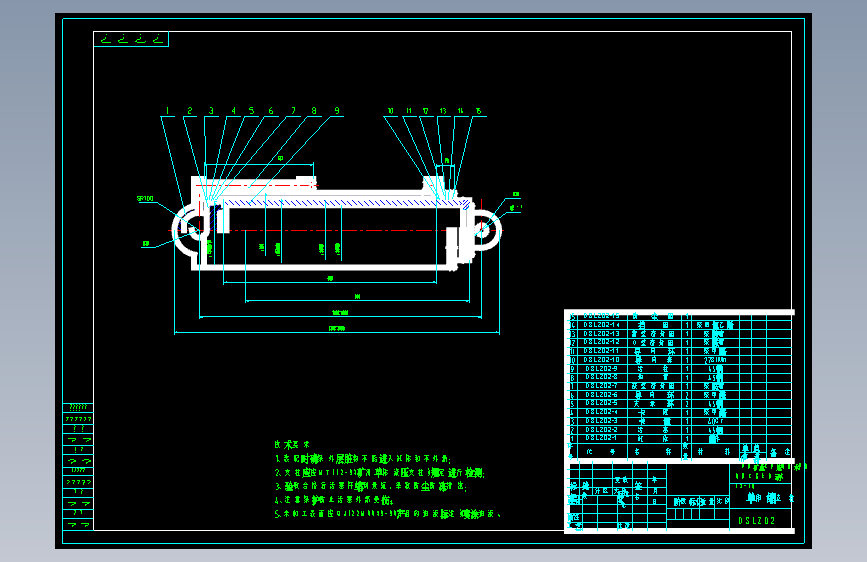This screenshot has height=562, width=867.
Task: Click part balloon number 10
Action: (x=390, y=111)
